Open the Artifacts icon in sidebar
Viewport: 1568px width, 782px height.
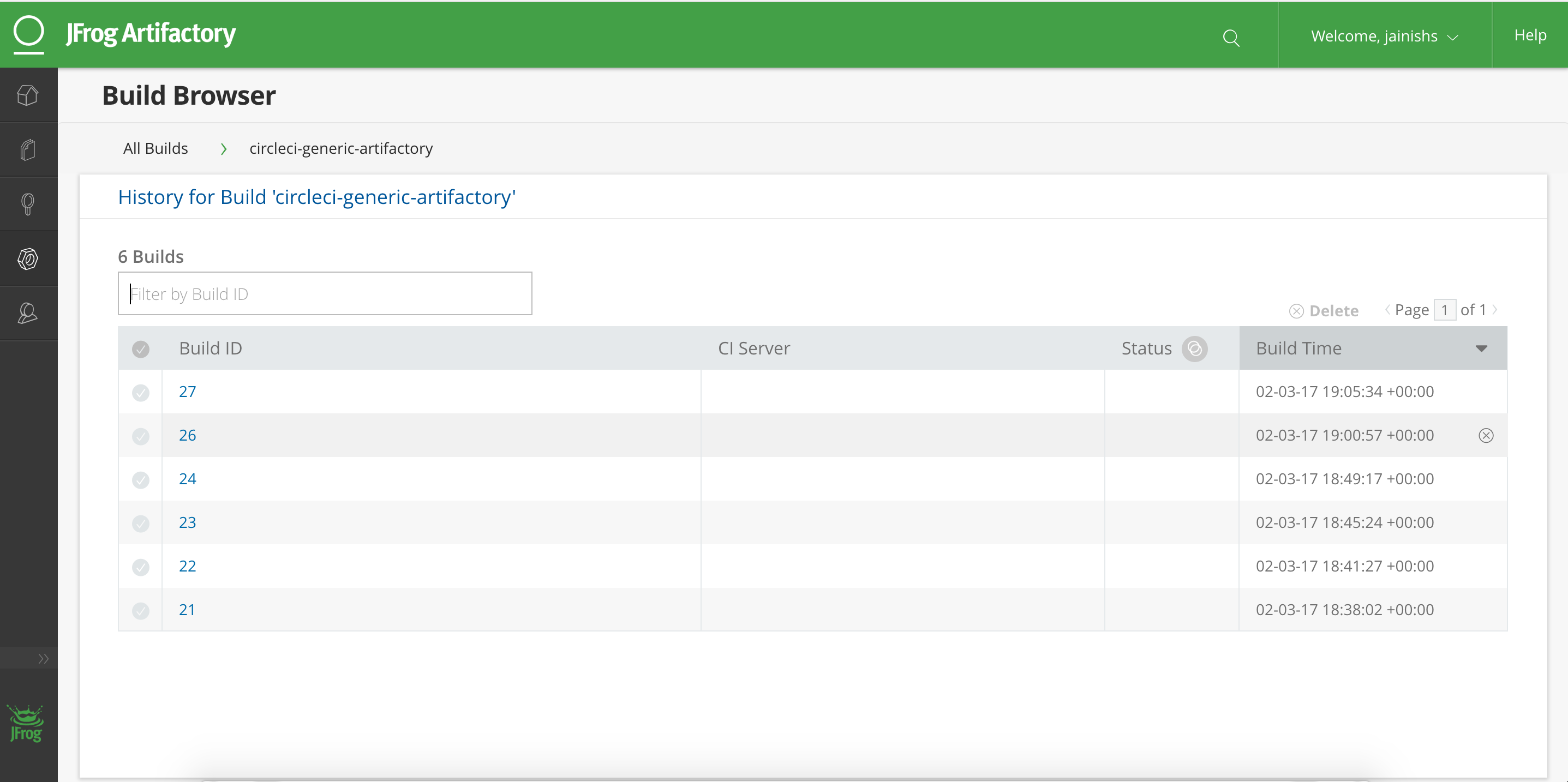coord(28,150)
